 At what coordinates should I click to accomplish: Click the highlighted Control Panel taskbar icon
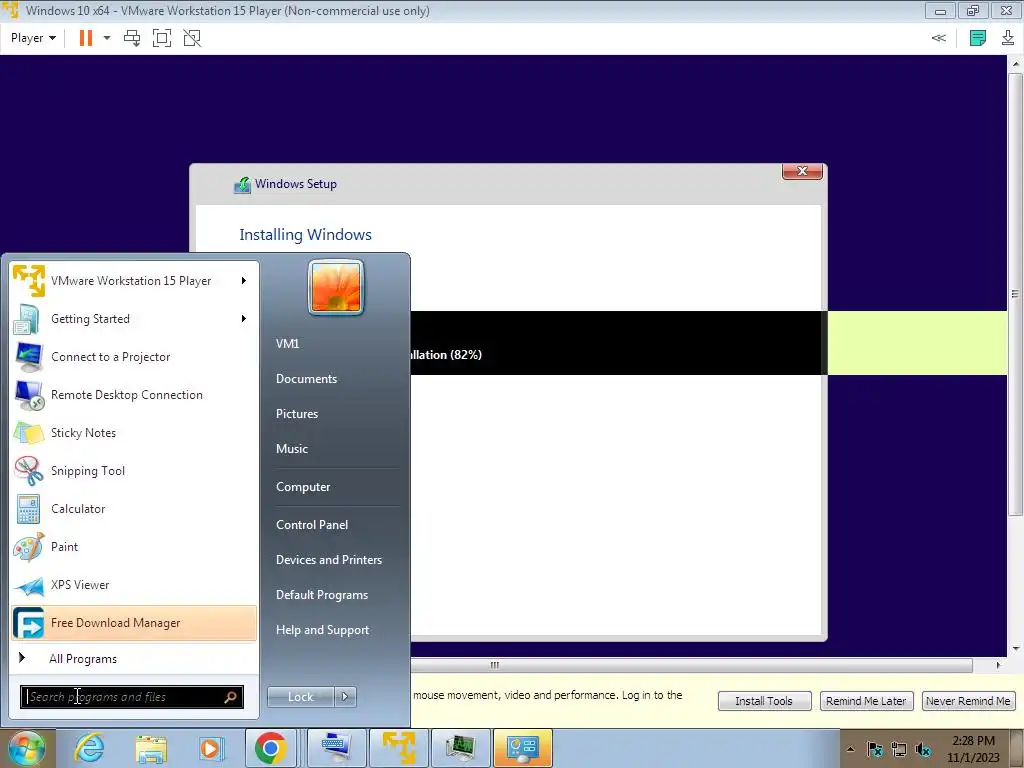[523, 748]
